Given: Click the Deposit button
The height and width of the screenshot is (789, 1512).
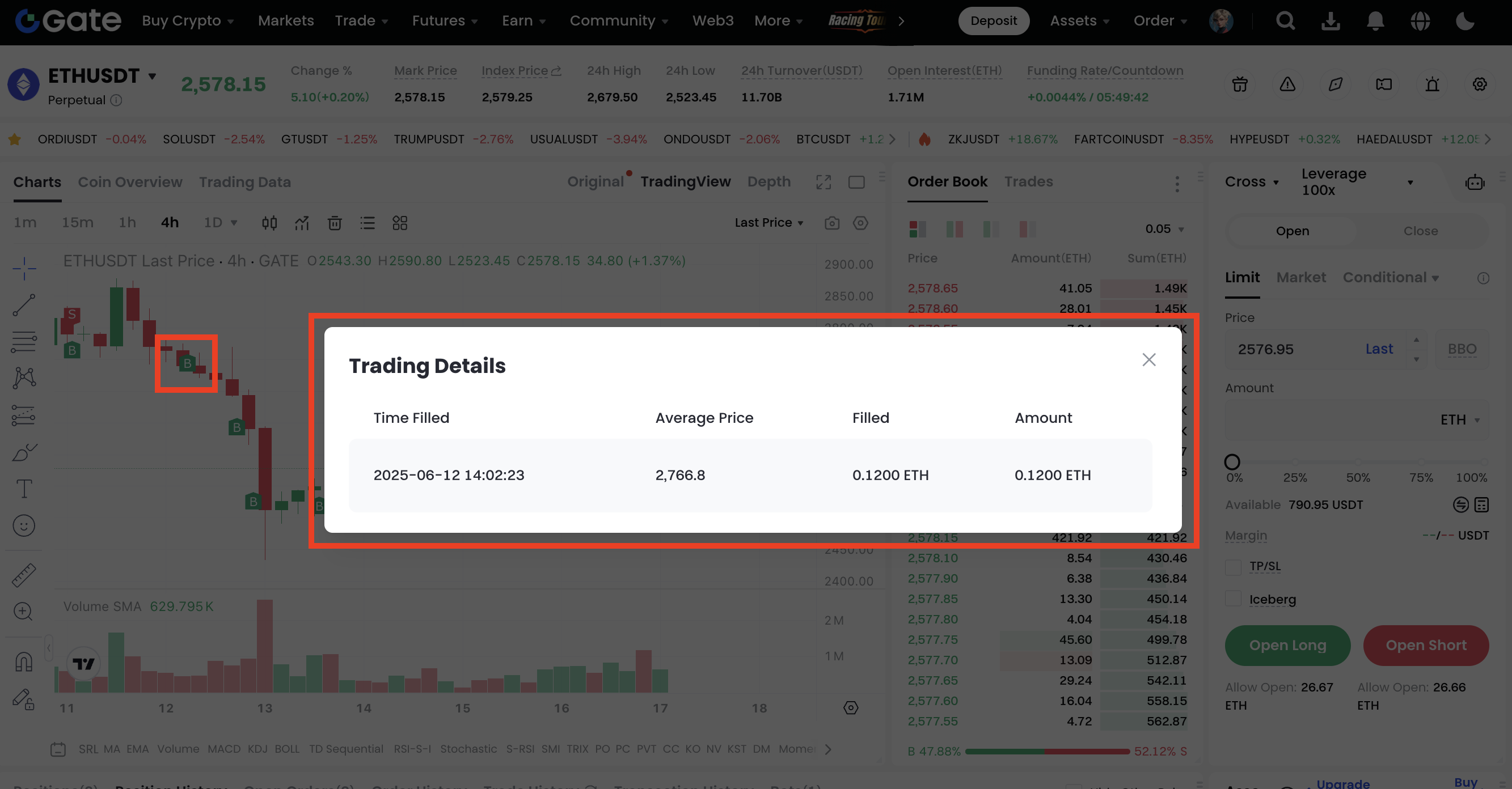Looking at the screenshot, I should click(993, 21).
